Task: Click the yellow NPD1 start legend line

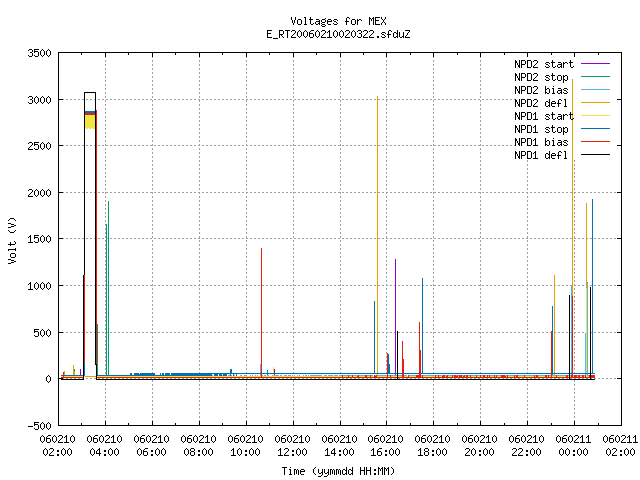Action: click(x=595, y=116)
